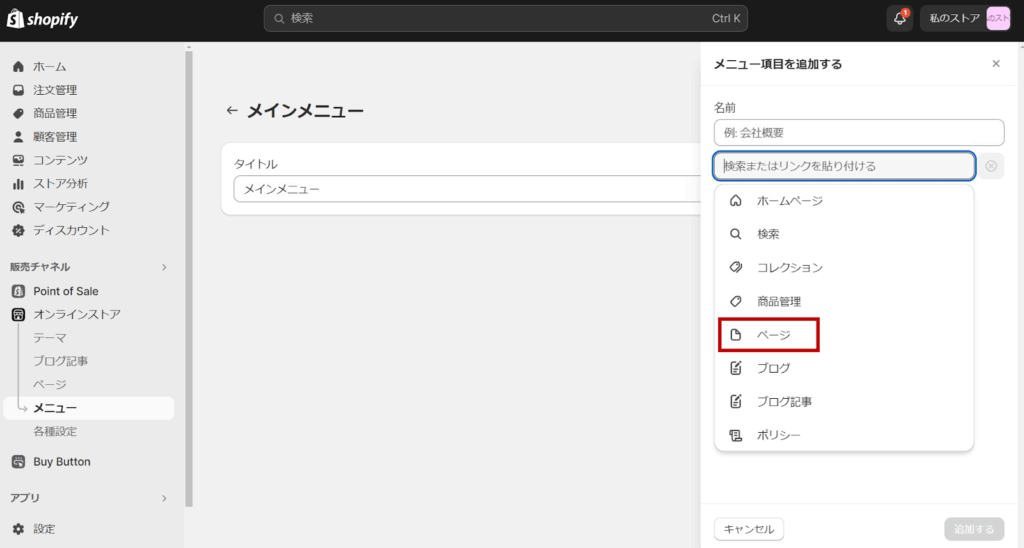The width and height of the screenshot is (1024, 548).
Task: Click the コンテンツ icon in sidebar
Action: [x=18, y=160]
